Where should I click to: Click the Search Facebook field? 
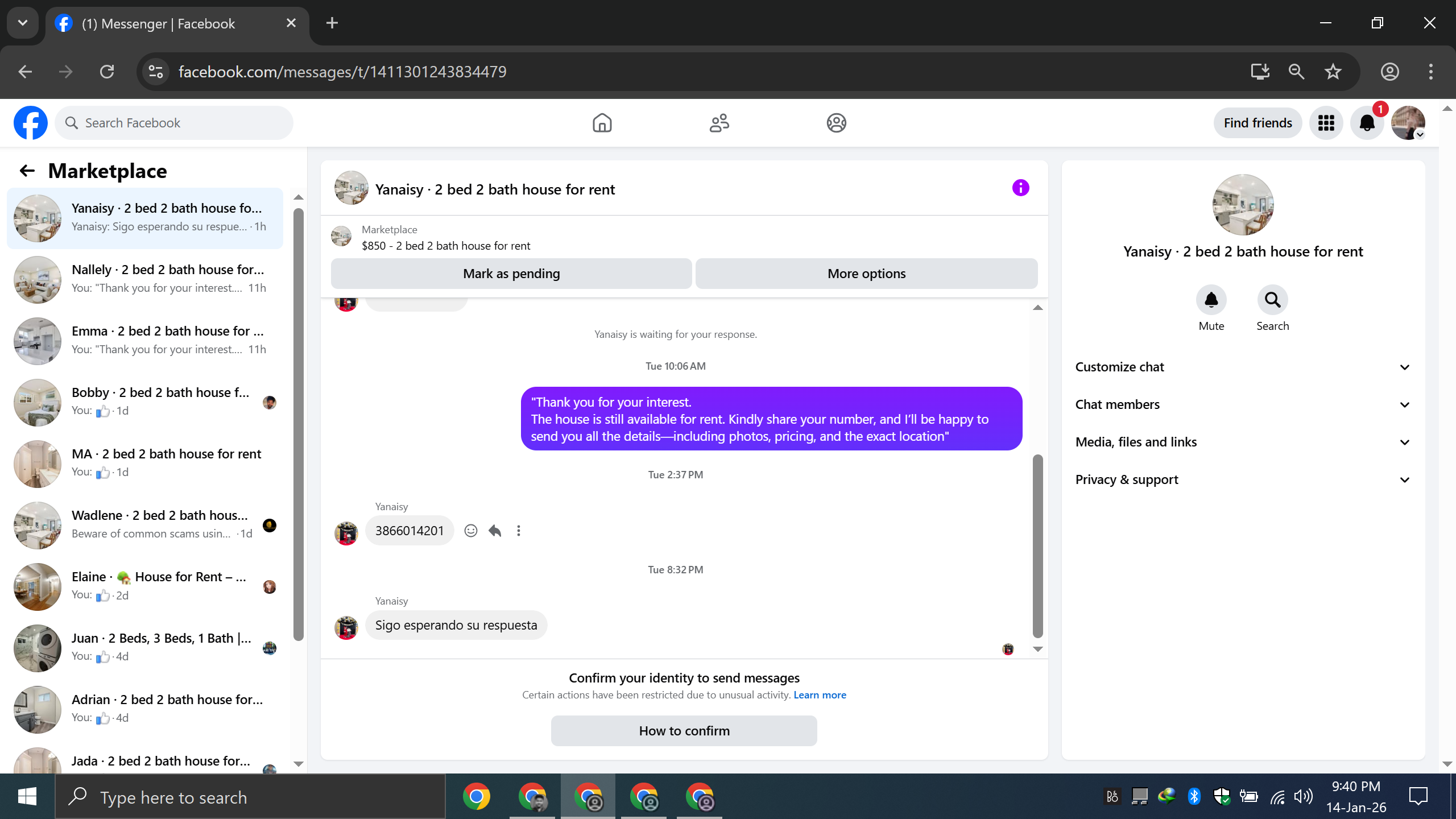pos(174,123)
